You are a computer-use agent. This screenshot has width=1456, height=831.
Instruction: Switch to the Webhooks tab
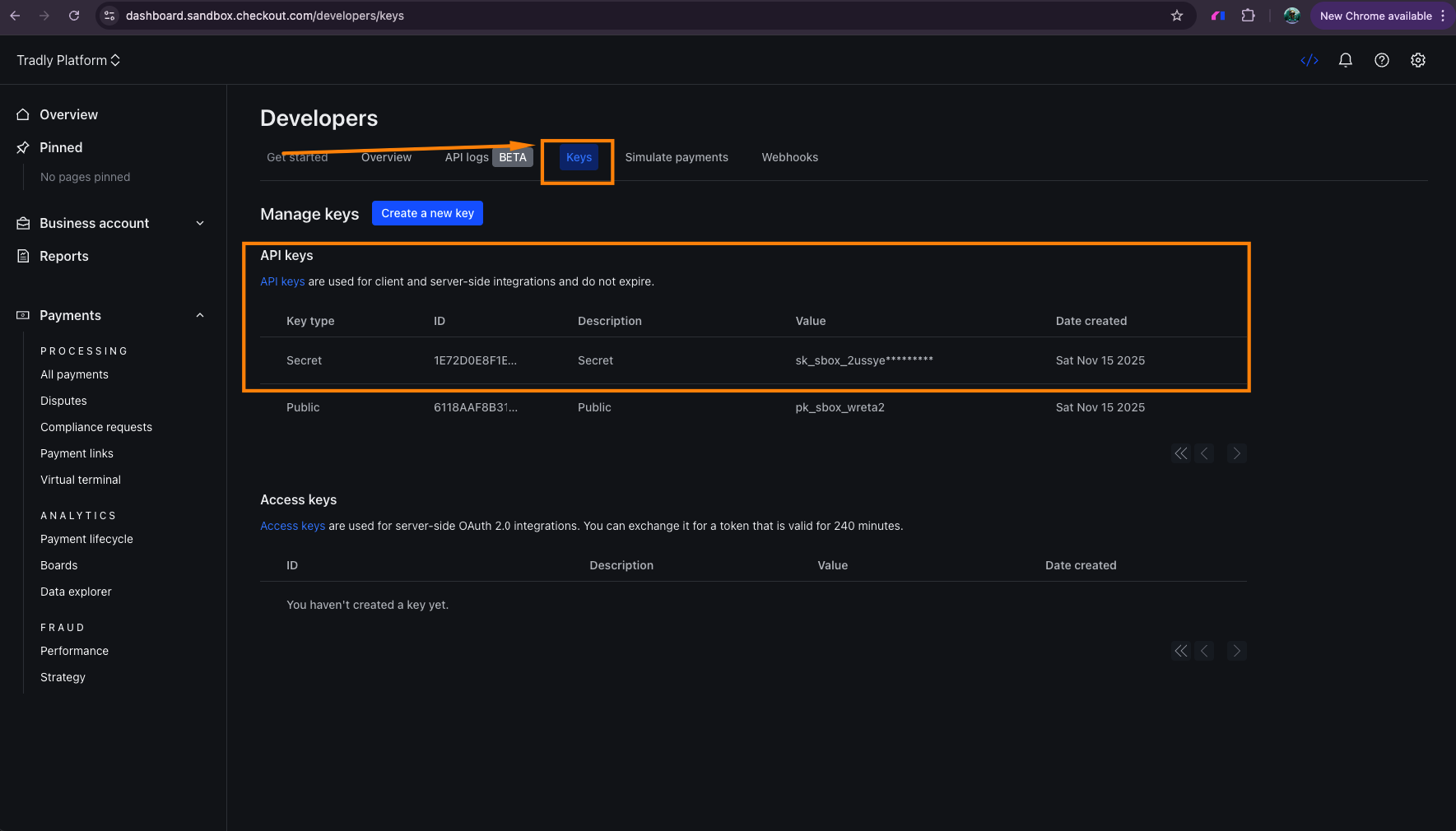(x=789, y=157)
